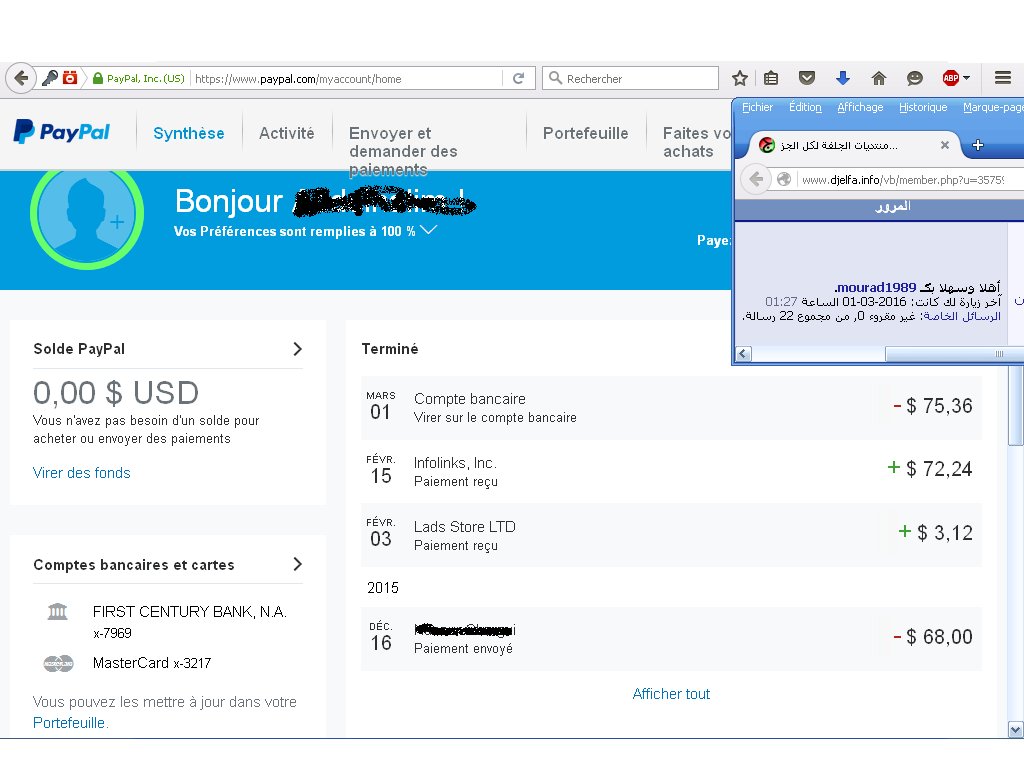Viewport: 1024px width, 768px height.
Task: Click the green padlock site identity icon
Action: [x=98, y=78]
